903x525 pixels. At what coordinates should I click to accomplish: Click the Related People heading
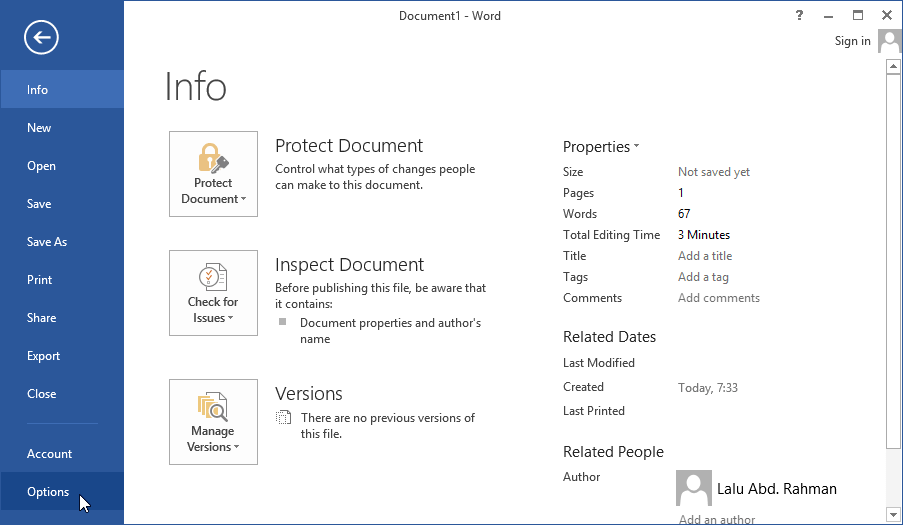613,452
